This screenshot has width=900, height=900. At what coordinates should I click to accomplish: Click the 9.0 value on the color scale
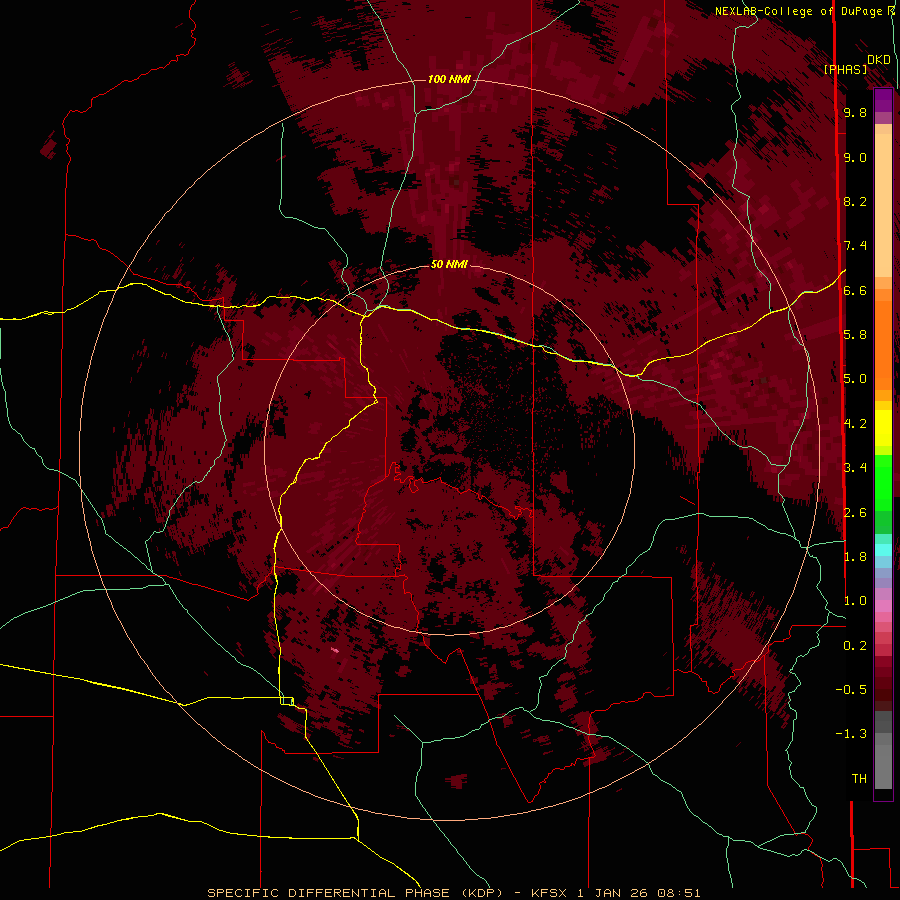coord(855,157)
